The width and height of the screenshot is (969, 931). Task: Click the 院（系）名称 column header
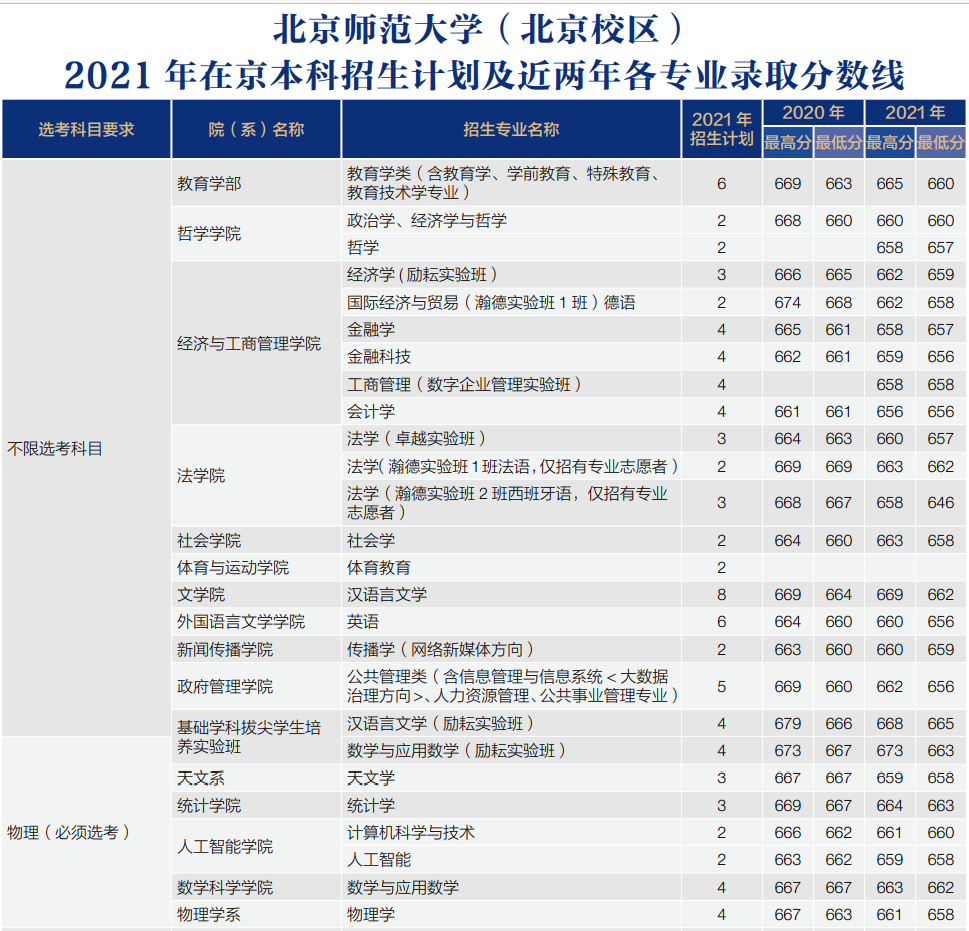(256, 129)
